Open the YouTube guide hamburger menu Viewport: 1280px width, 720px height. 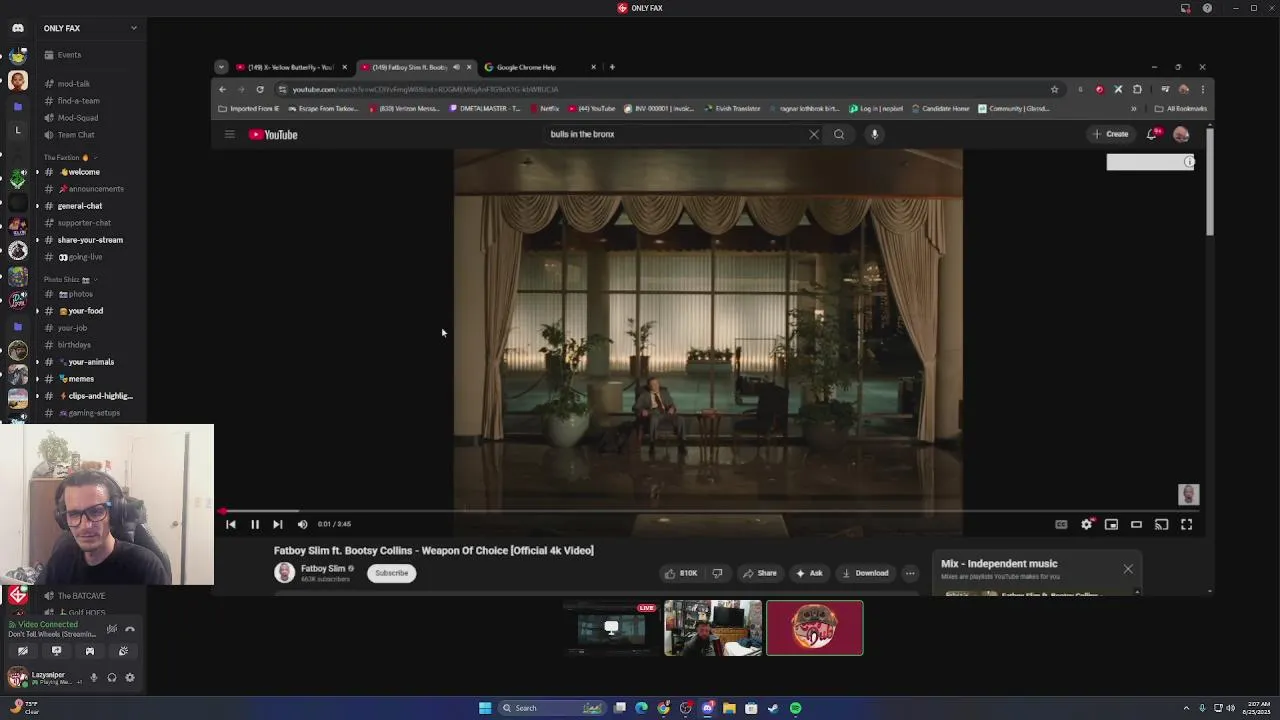(x=229, y=134)
